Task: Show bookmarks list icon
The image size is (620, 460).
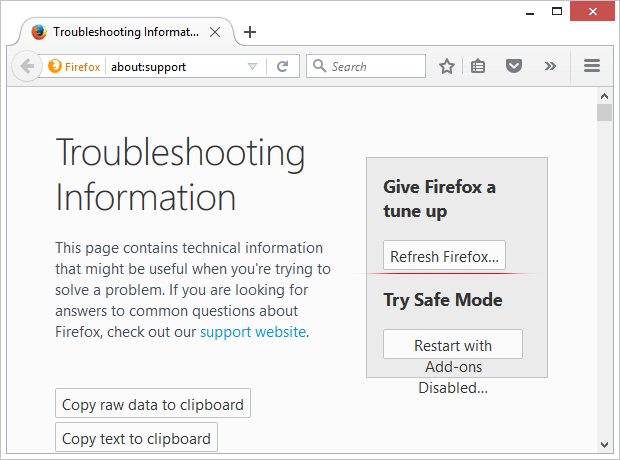Action: point(478,66)
